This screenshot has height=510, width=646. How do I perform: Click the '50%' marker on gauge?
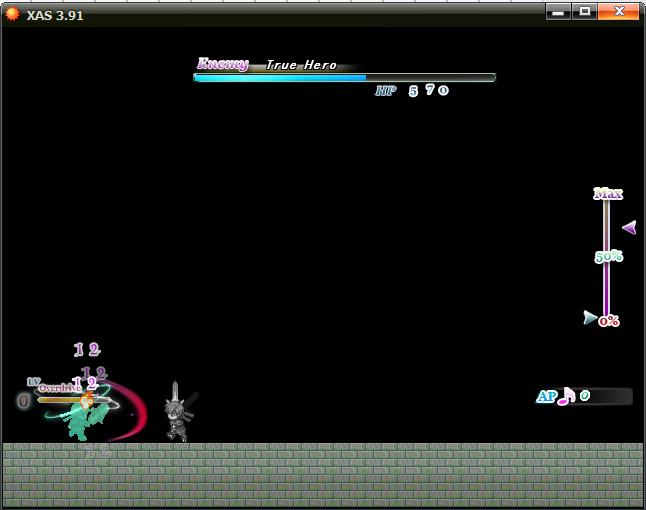609,257
